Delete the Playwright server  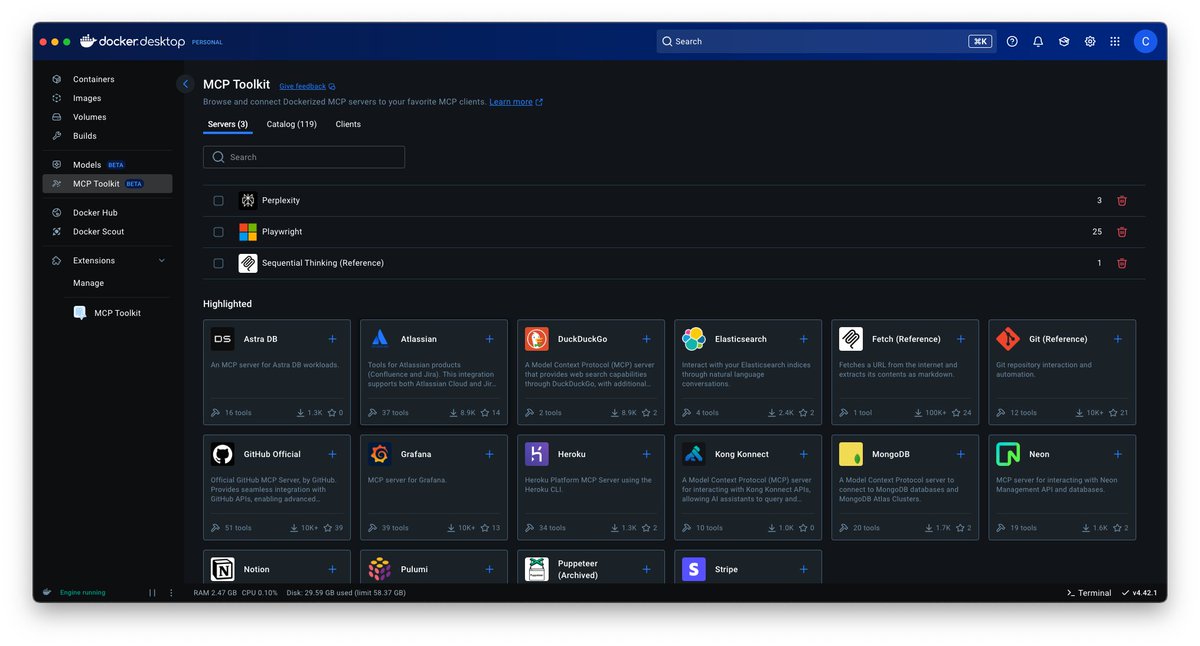[x=1122, y=232]
